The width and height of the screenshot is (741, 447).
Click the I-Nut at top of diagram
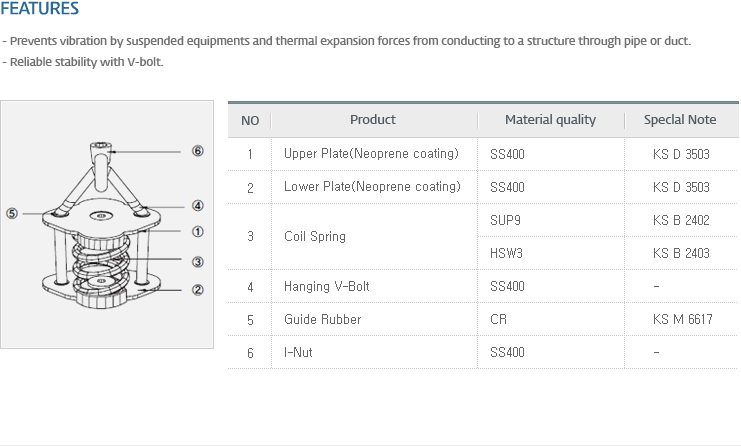click(x=101, y=151)
